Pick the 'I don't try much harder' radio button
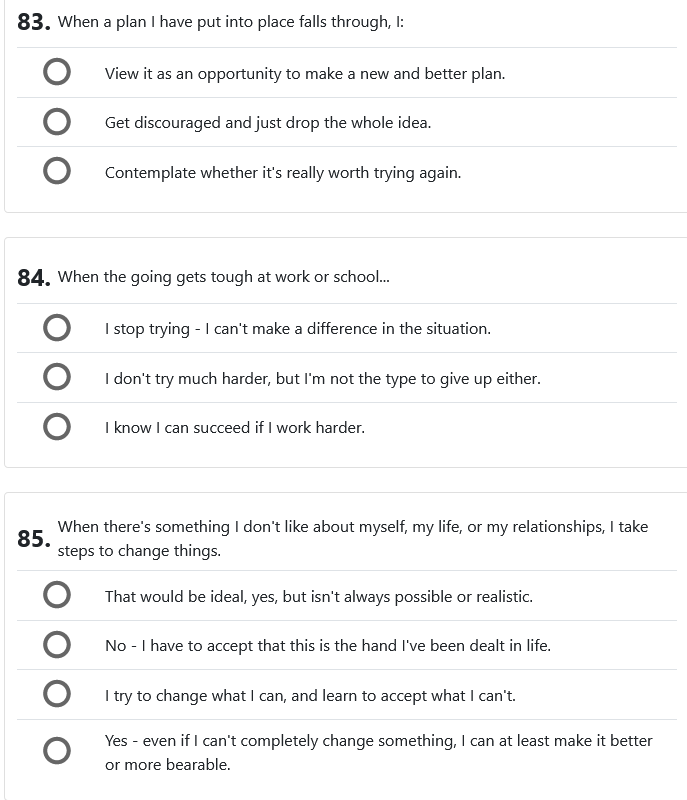Viewport: 687px width, 800px height. 57,378
